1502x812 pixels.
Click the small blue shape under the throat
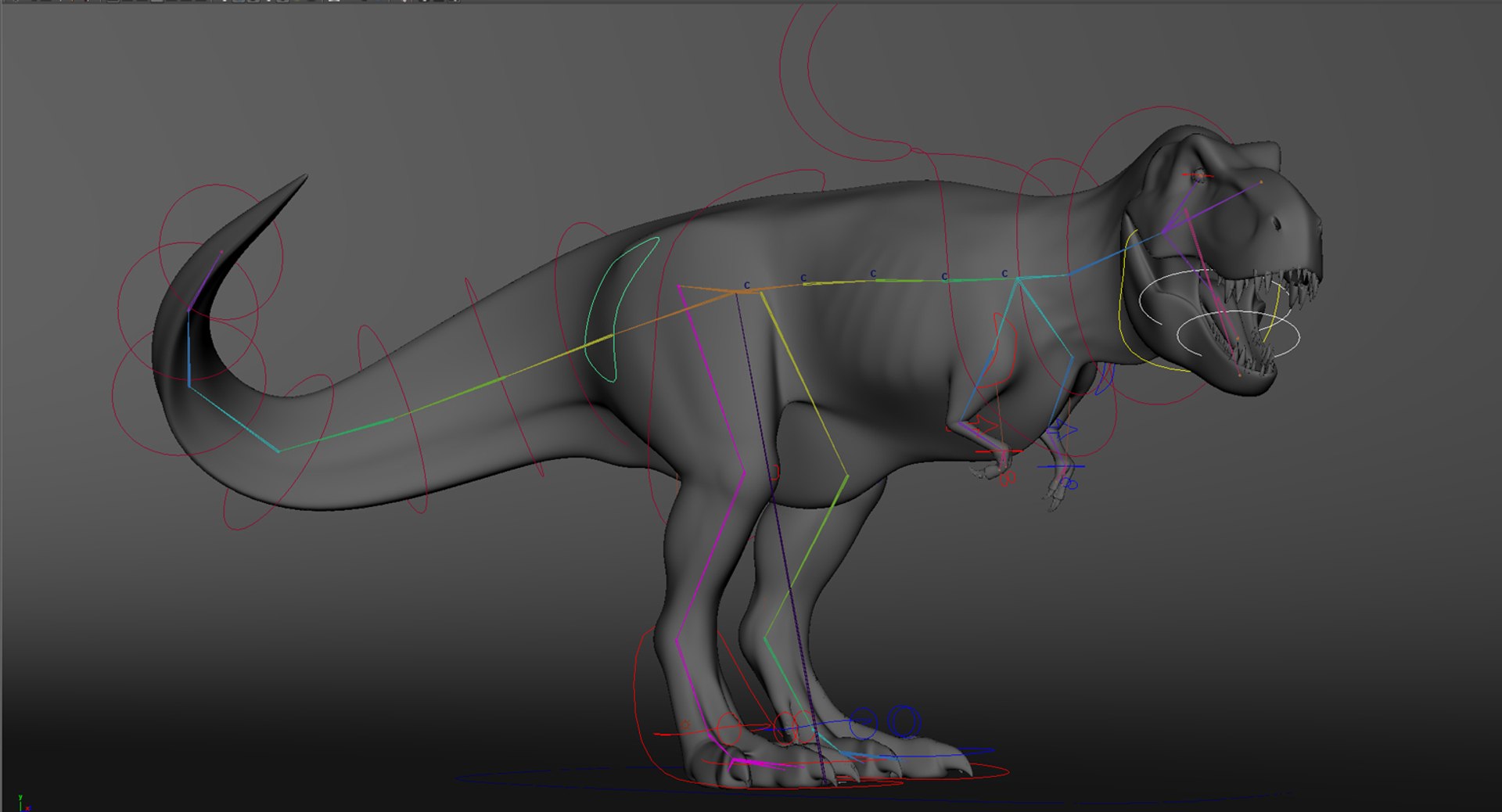(1104, 379)
